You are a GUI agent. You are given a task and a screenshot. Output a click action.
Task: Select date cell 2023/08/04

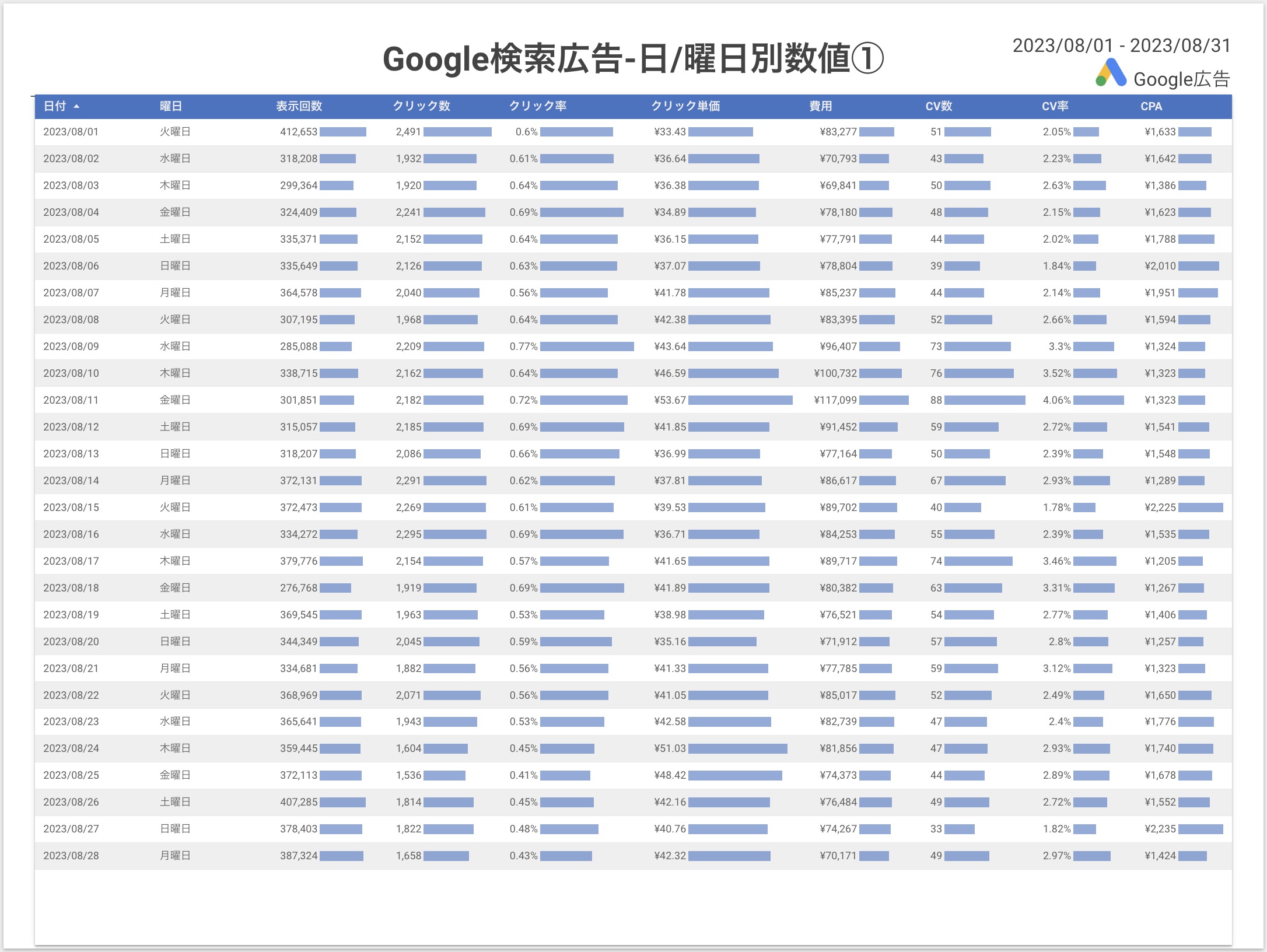[71, 212]
